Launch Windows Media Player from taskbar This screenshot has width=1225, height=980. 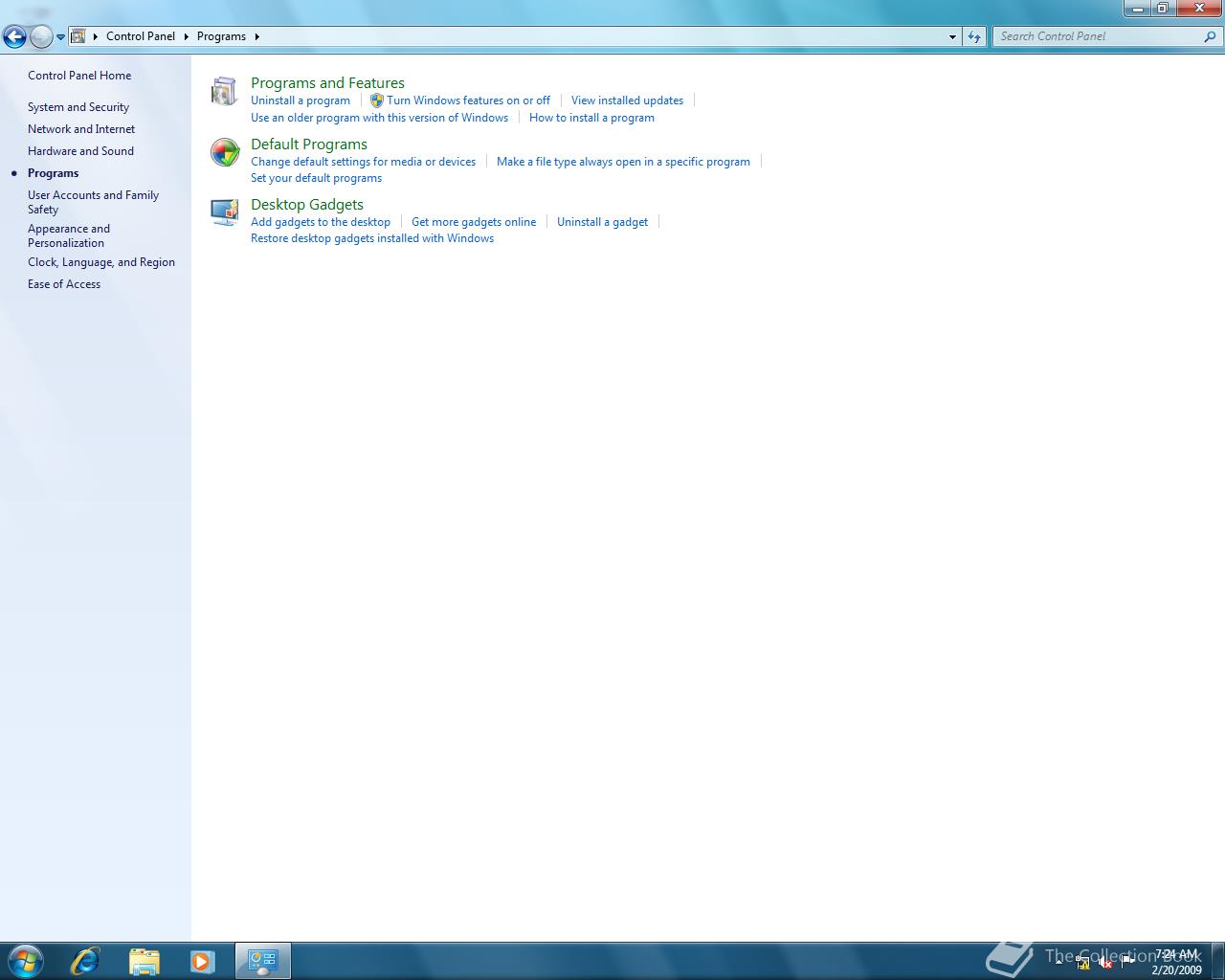pos(202,961)
